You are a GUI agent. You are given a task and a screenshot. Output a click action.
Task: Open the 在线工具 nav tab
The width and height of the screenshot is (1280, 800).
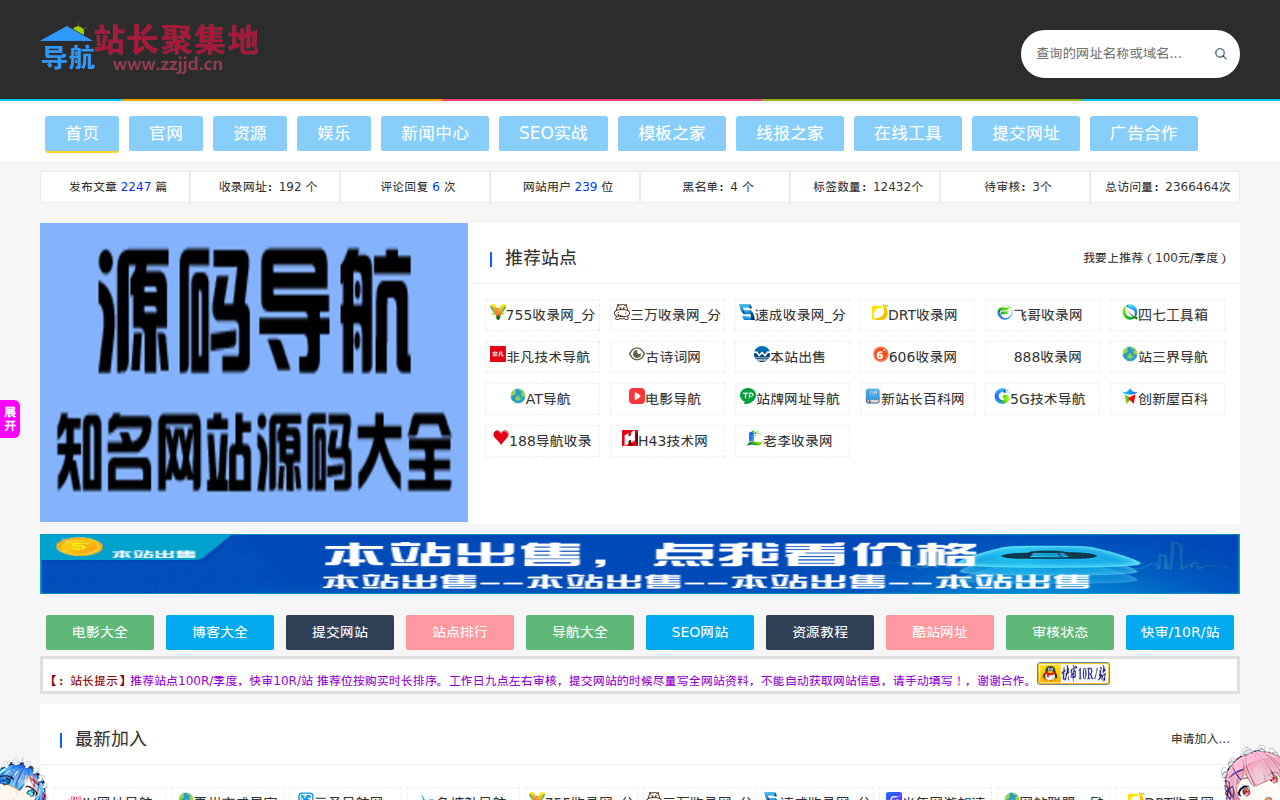[908, 134]
